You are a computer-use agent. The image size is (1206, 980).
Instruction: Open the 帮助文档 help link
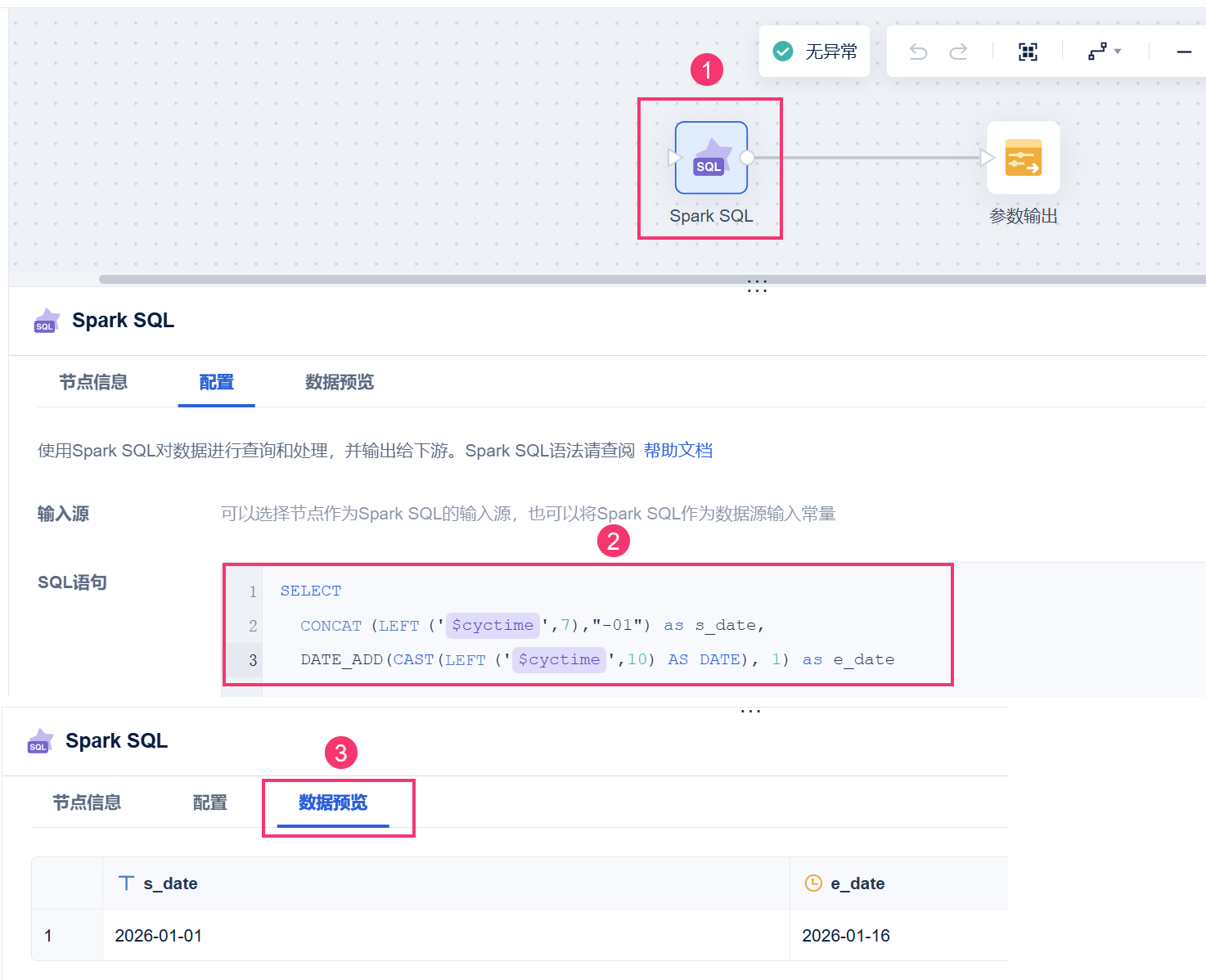point(678,451)
